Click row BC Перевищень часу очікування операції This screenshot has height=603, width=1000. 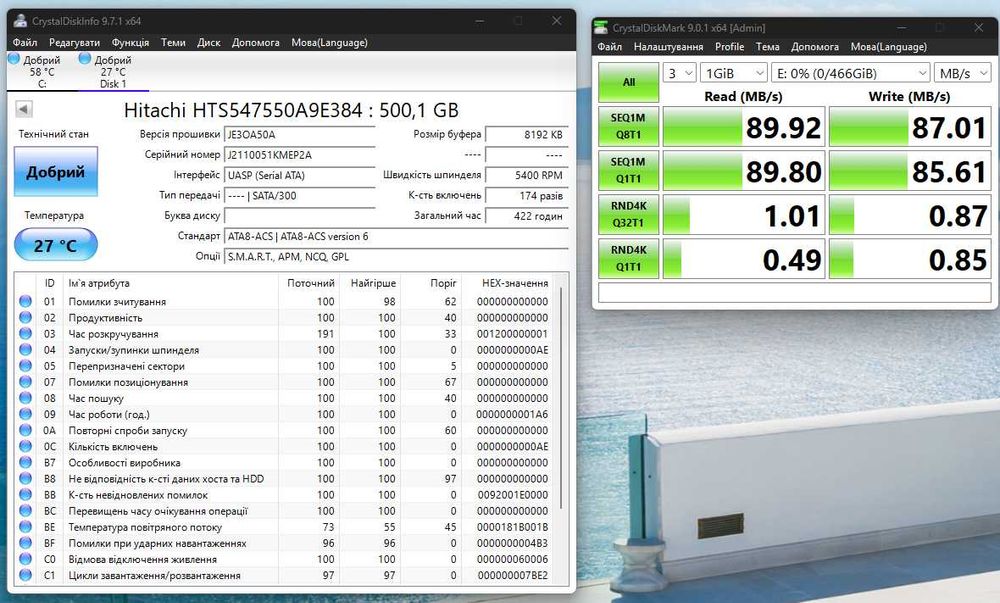point(285,511)
